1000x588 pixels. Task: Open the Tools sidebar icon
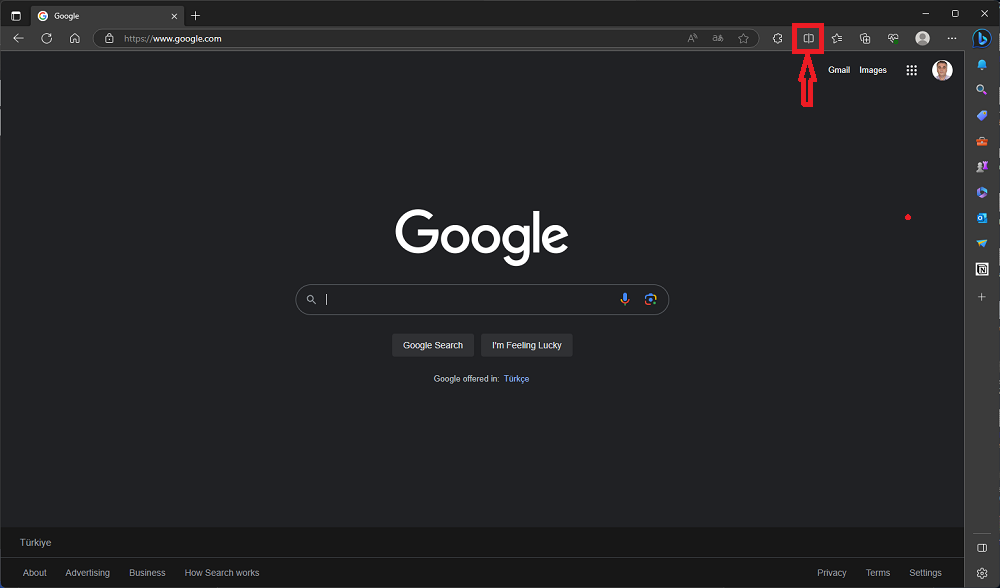[x=981, y=141]
